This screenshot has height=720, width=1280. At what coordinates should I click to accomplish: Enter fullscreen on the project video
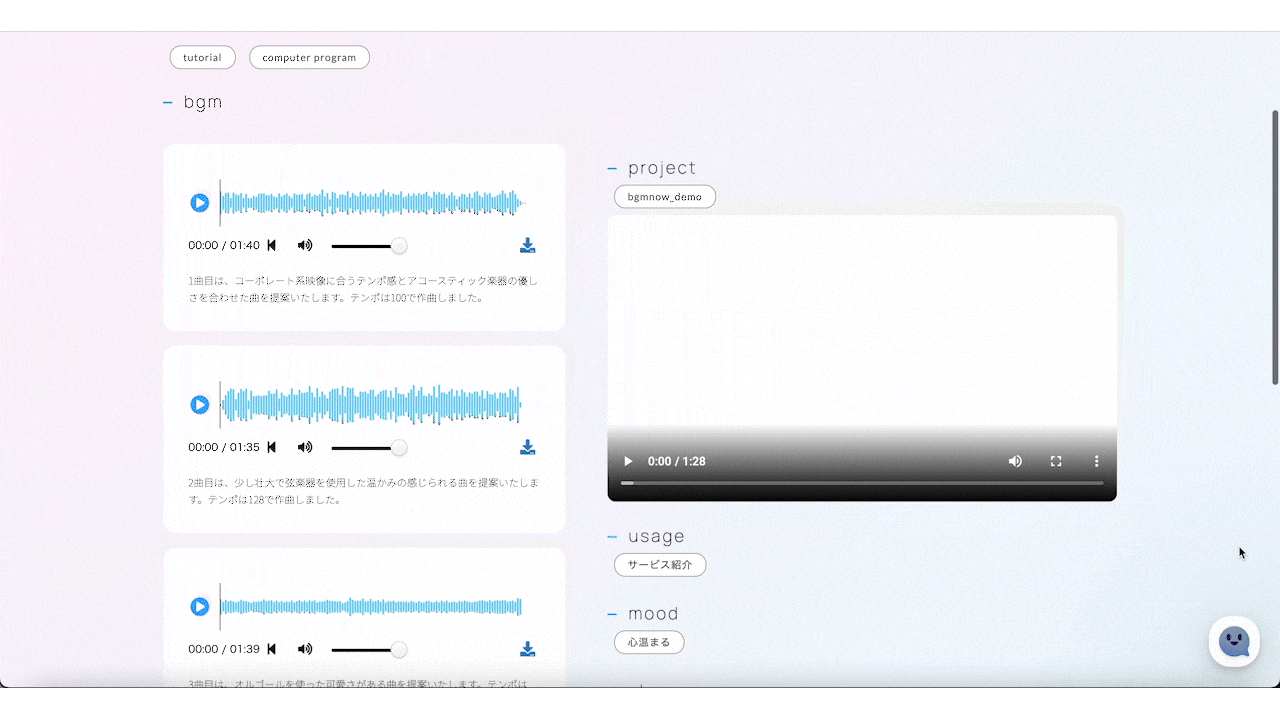pyautogui.click(x=1055, y=461)
